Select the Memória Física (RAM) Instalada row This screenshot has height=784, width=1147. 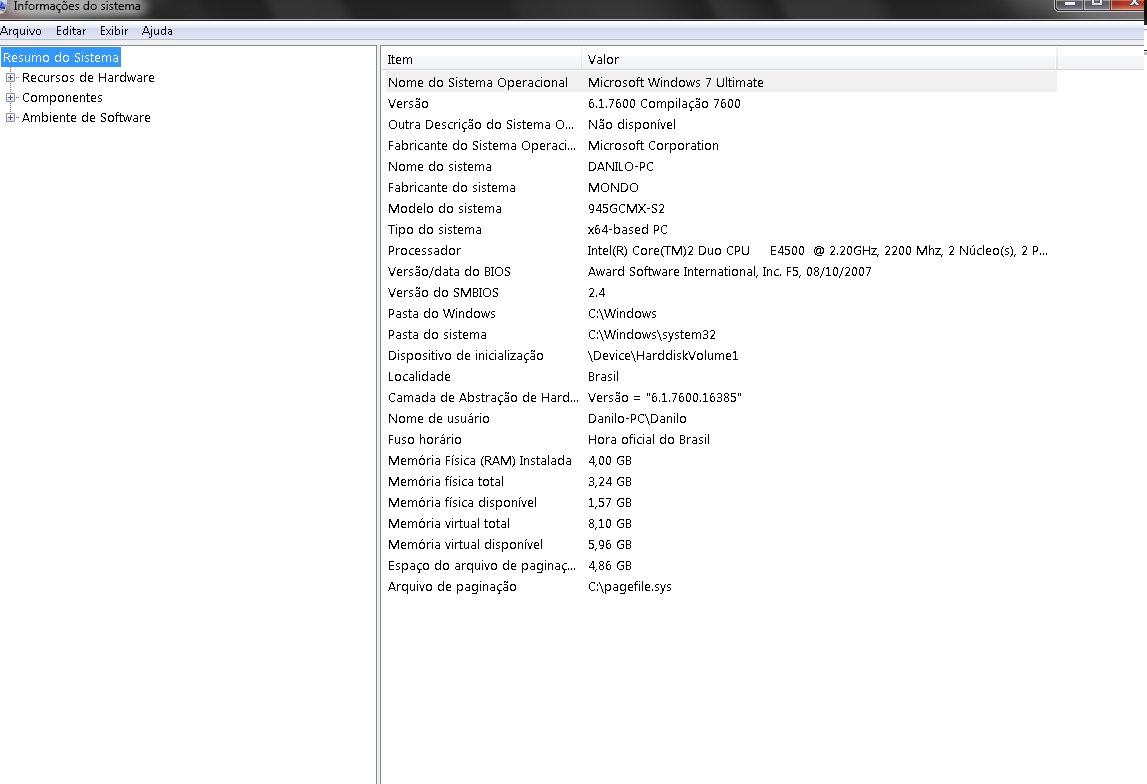pos(480,461)
